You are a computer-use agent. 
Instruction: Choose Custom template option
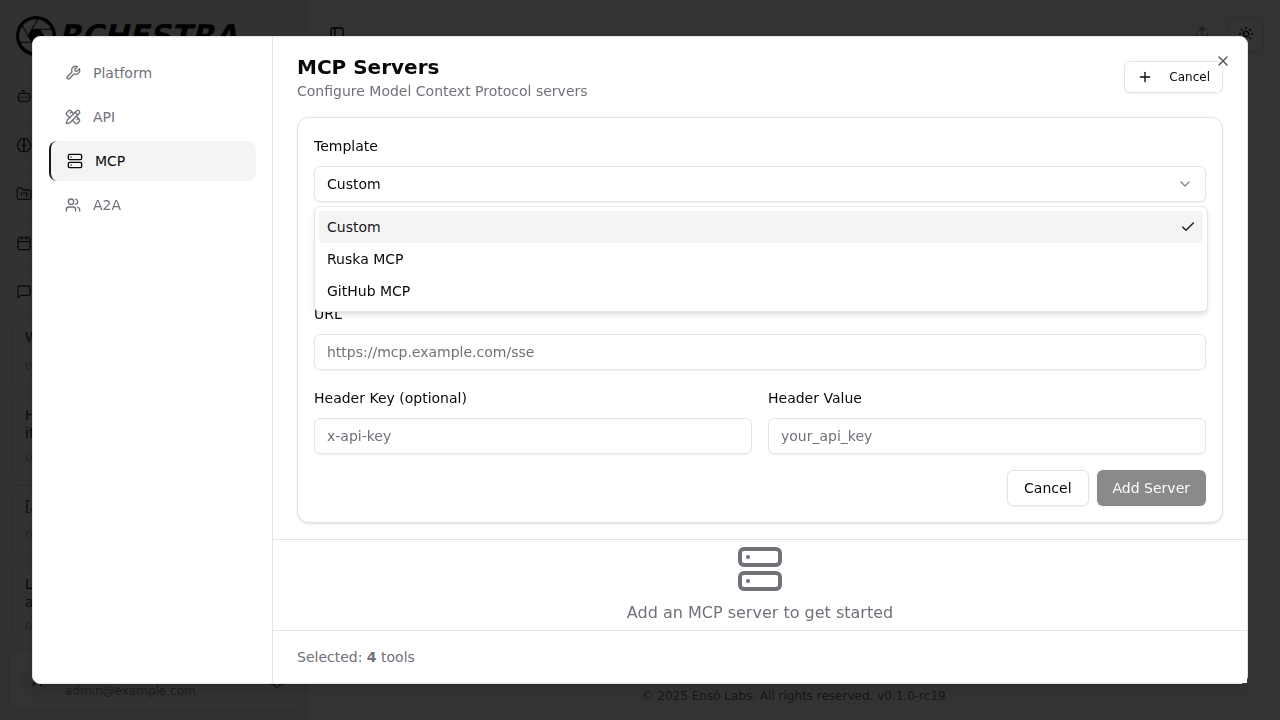tap(761, 227)
